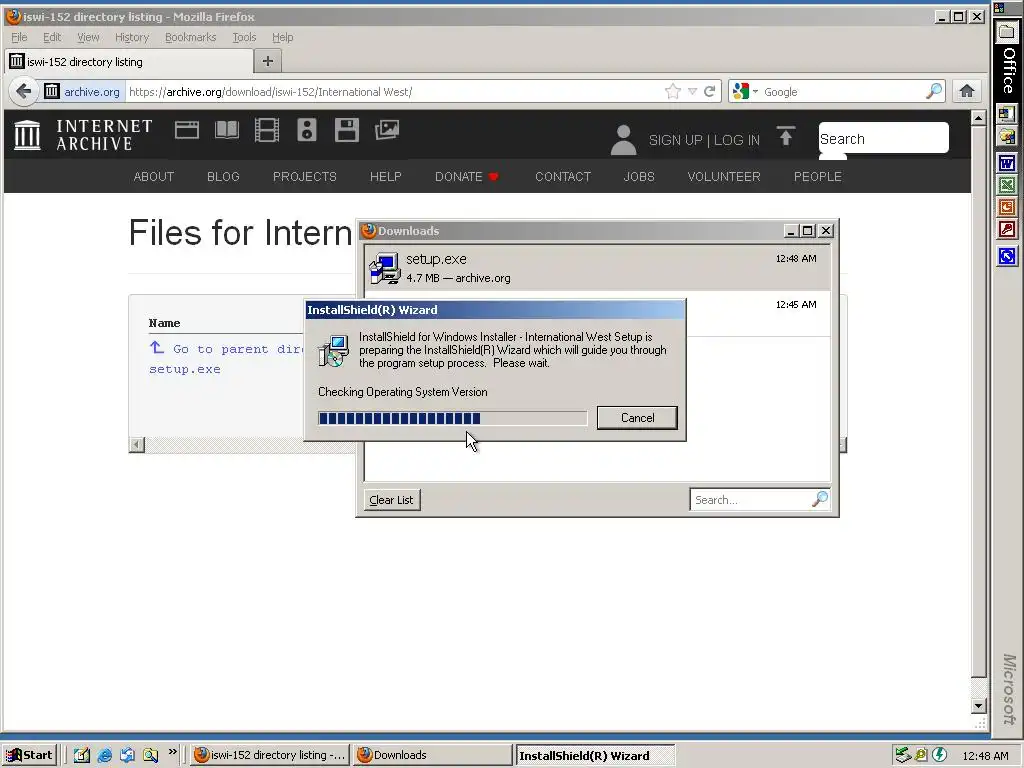Click the CONTACT link
Screen dimensions: 1024x768
coord(563,176)
